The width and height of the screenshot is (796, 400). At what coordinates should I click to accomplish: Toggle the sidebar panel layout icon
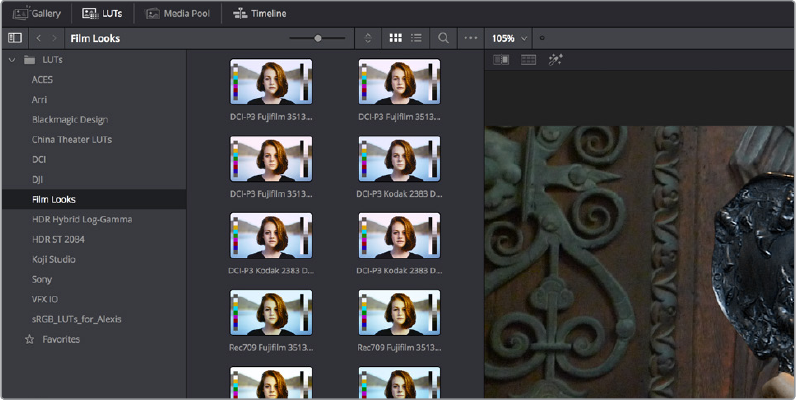[14, 38]
